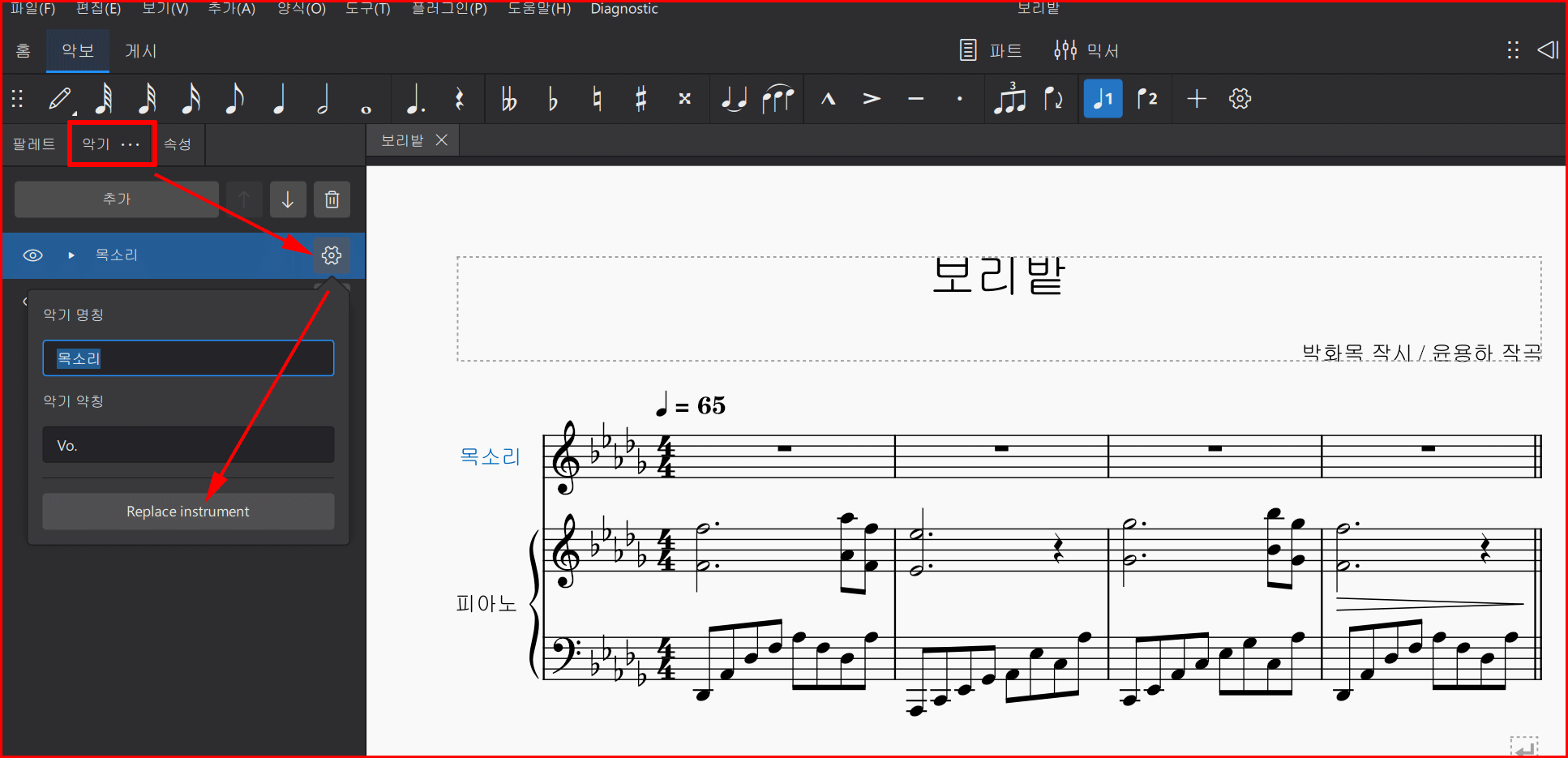The width and height of the screenshot is (1568, 758).
Task: Open the 도구(T) menu
Action: coord(368,9)
